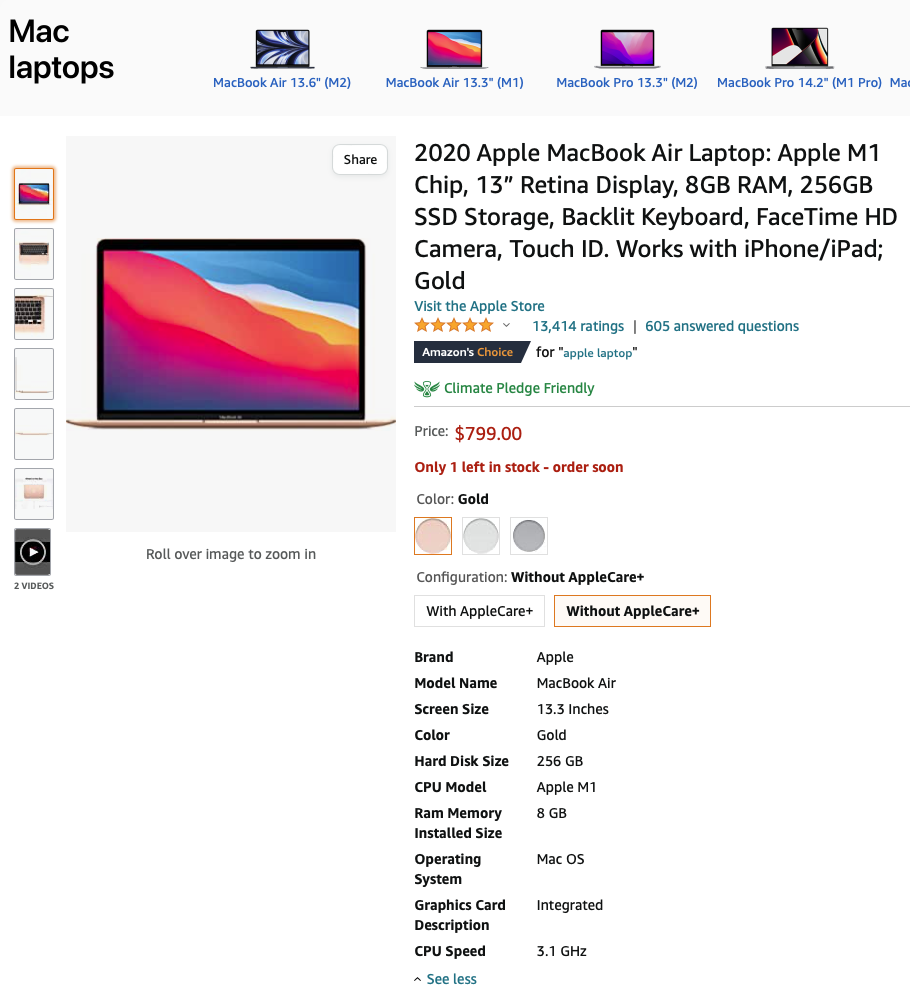Click the Climate Pledge Friendly leaf icon
The width and height of the screenshot is (910, 991).
click(x=427, y=388)
